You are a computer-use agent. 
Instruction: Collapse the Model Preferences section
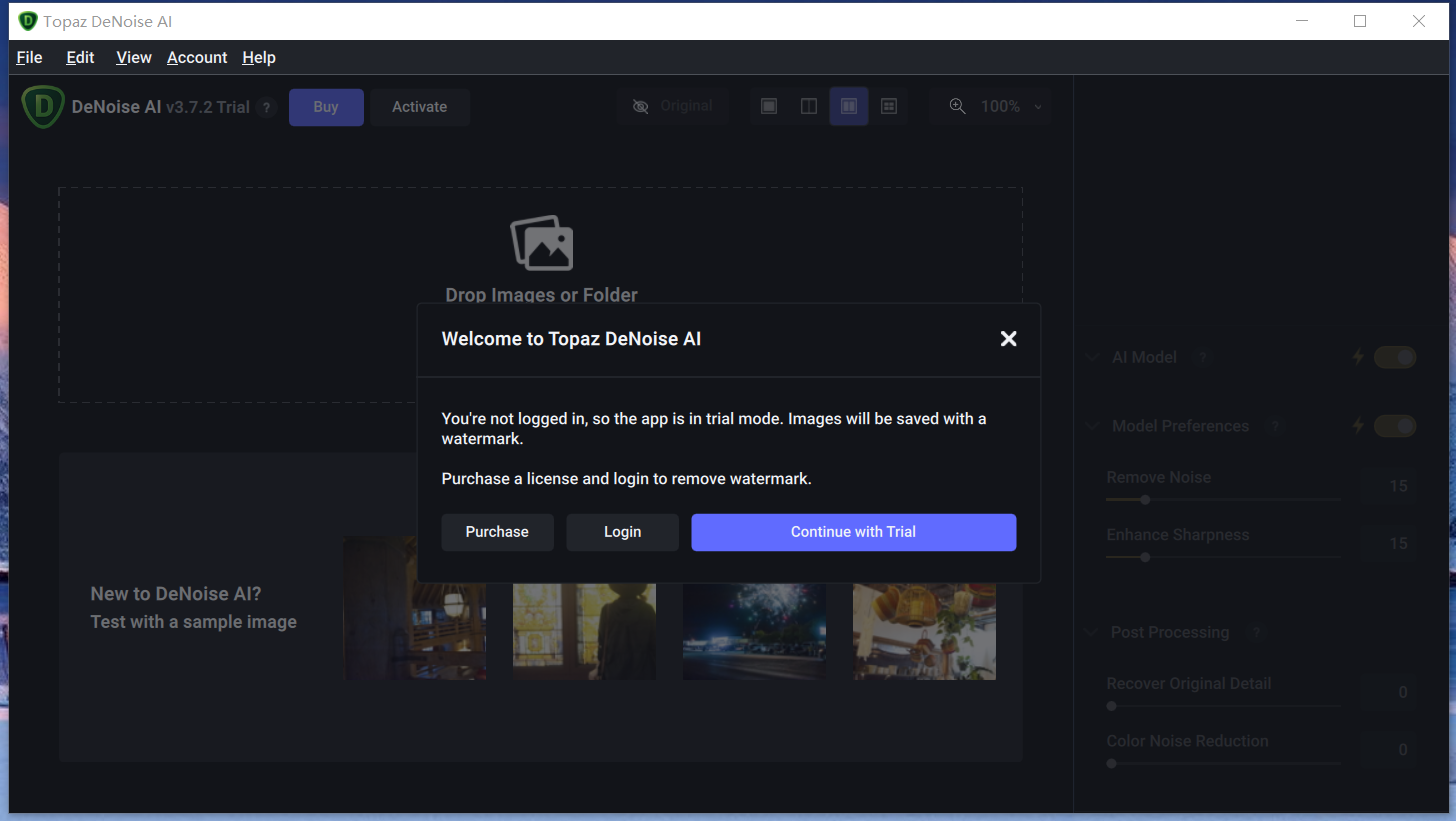[x=1092, y=426]
